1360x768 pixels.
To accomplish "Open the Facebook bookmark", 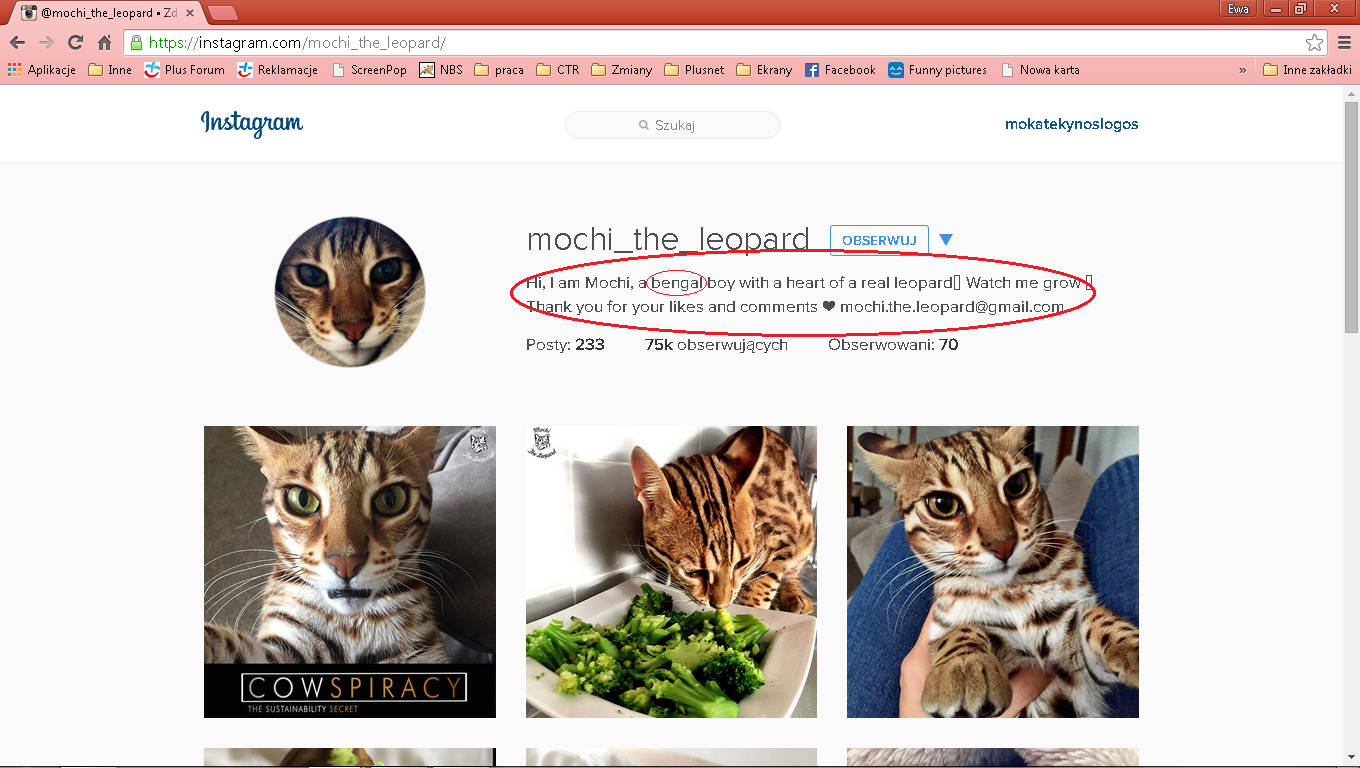I will click(839, 70).
